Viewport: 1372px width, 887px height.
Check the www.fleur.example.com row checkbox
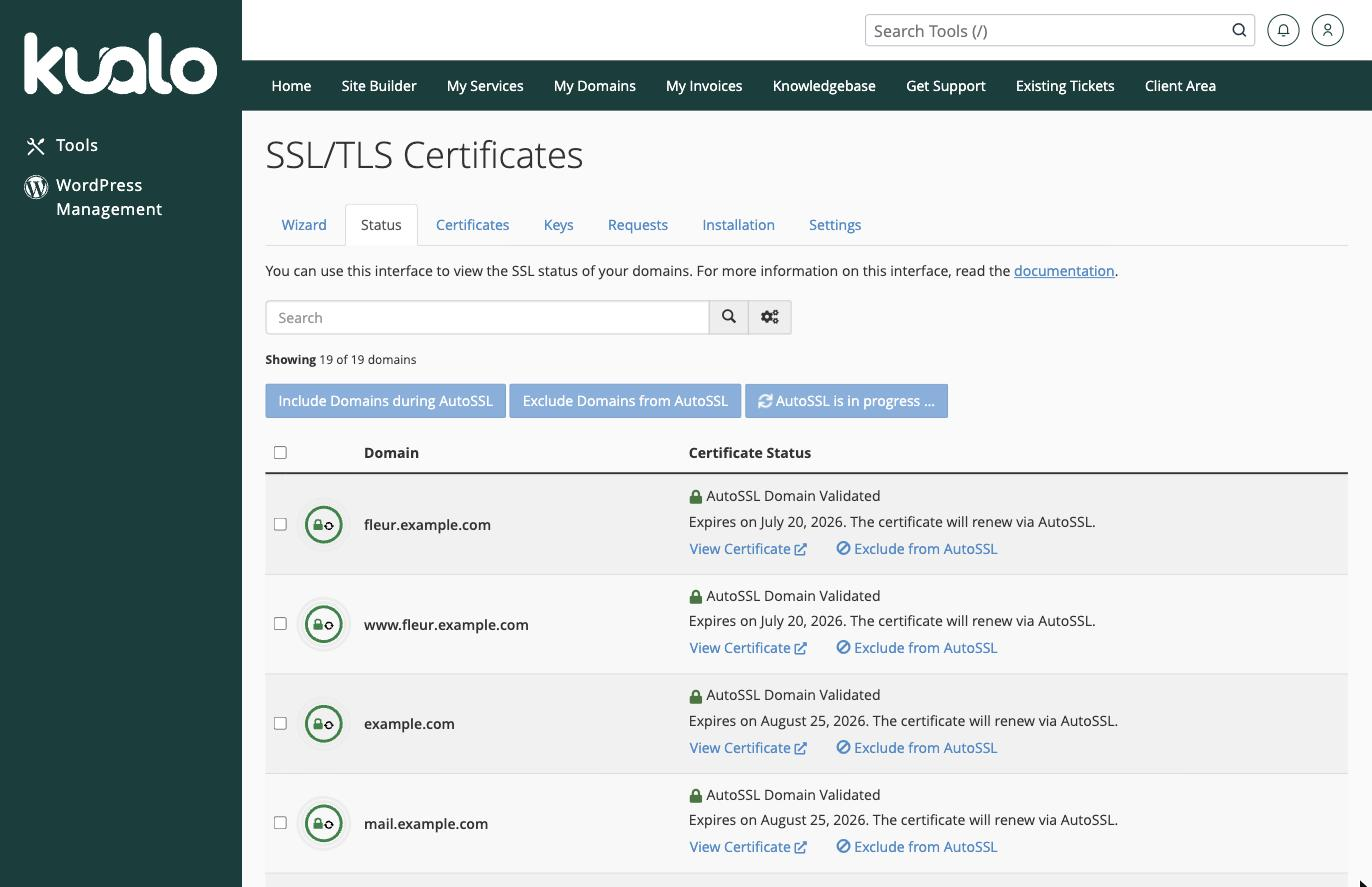(280, 623)
